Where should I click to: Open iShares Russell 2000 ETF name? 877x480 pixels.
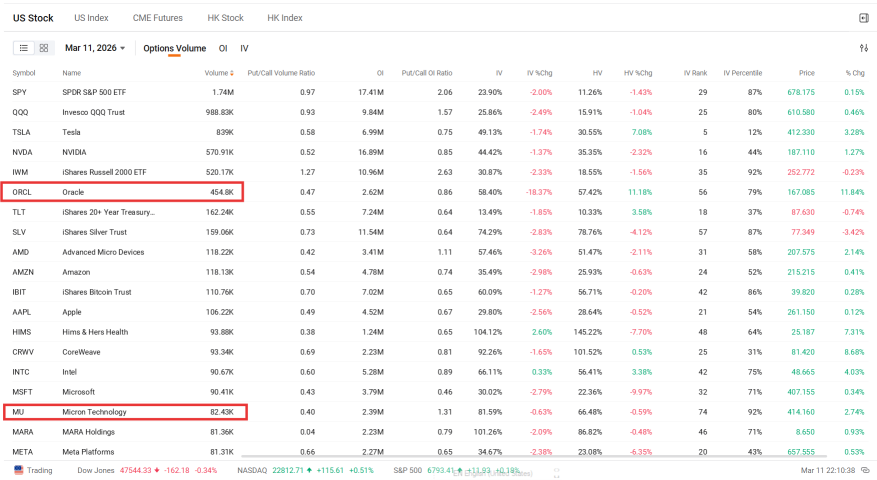104,172
